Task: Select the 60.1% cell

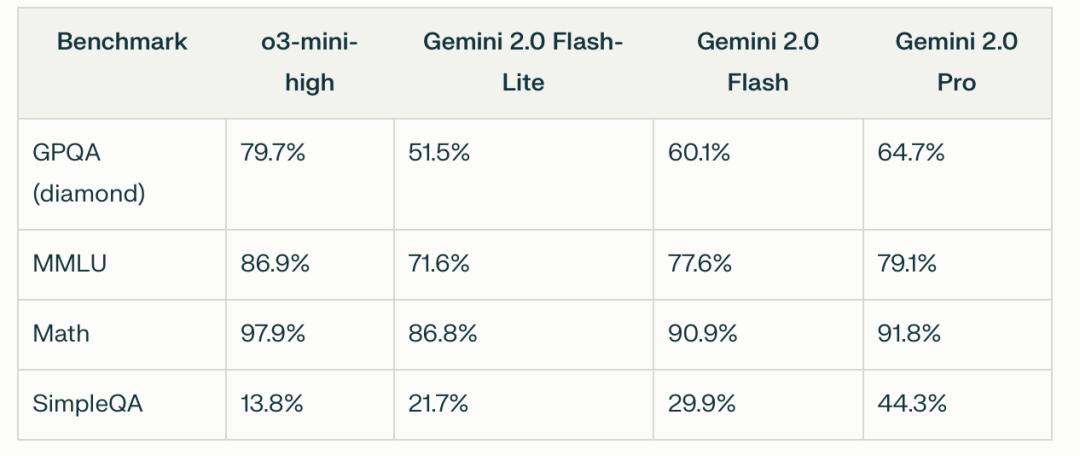Action: tap(699, 153)
